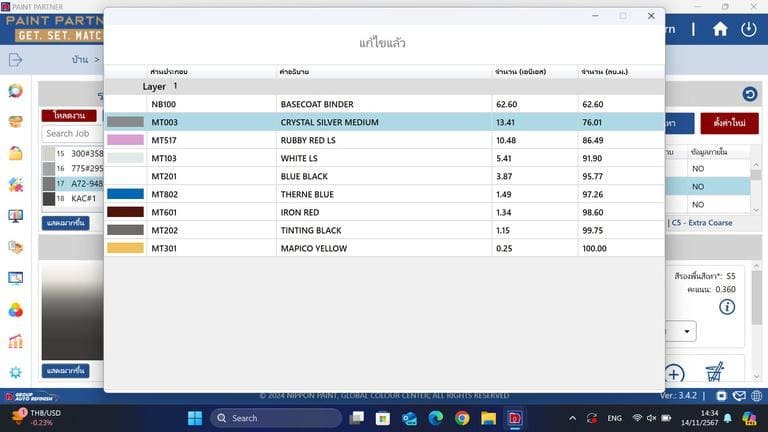768x432 pixels.
Task: Open the info circle icon
Action: (x=727, y=307)
